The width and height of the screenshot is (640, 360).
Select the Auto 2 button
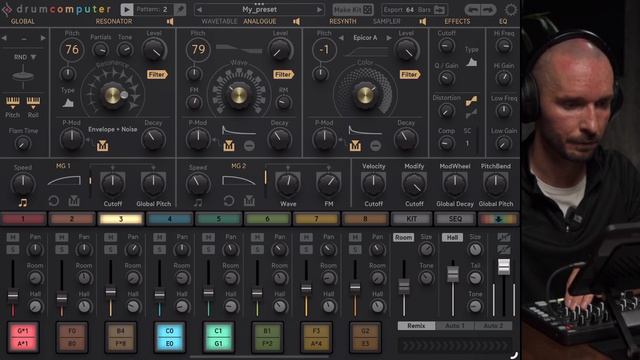pyautogui.click(x=493, y=326)
